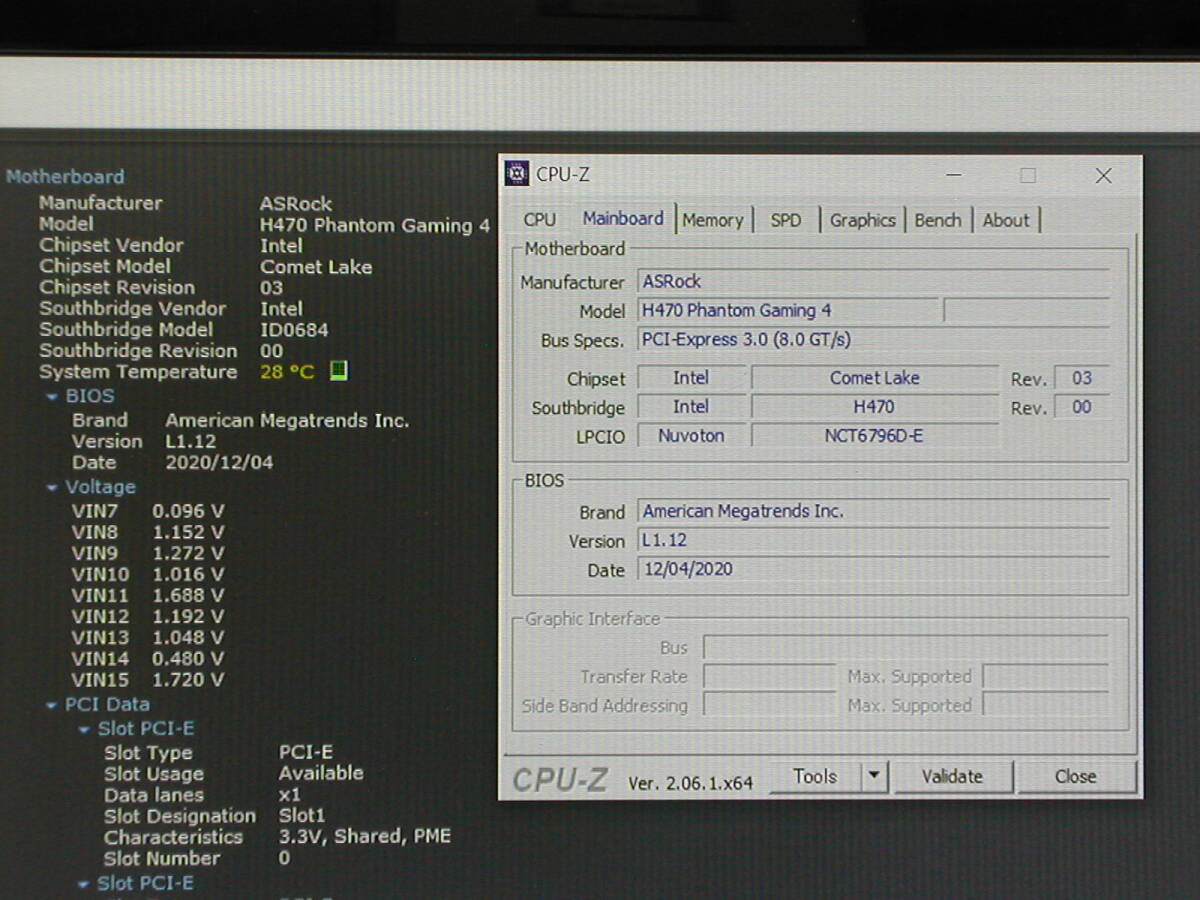Click the VIN15 1.720 V row
The height and width of the screenshot is (900, 1200).
pyautogui.click(x=147, y=680)
